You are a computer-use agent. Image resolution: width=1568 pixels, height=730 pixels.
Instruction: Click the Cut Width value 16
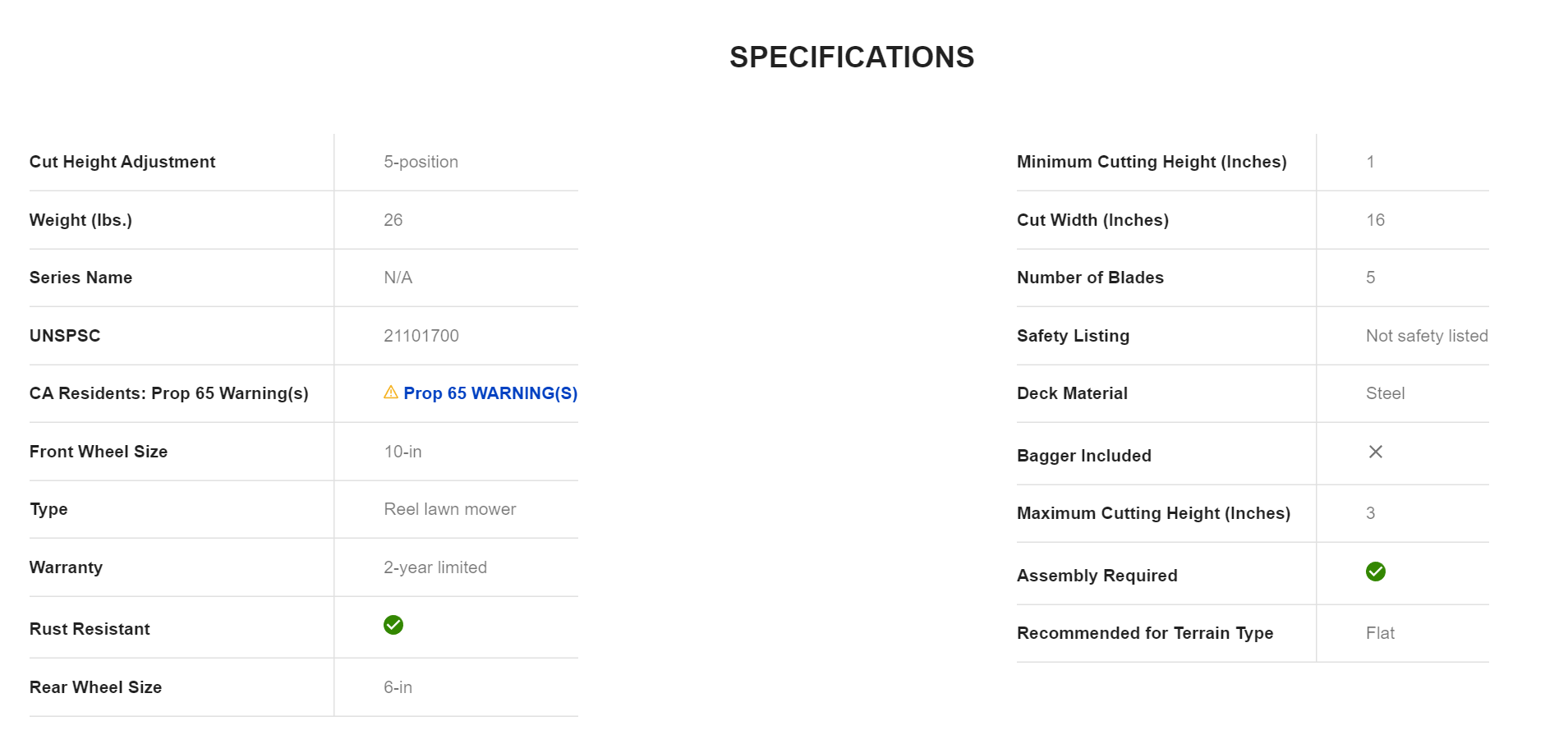pos(1375,220)
